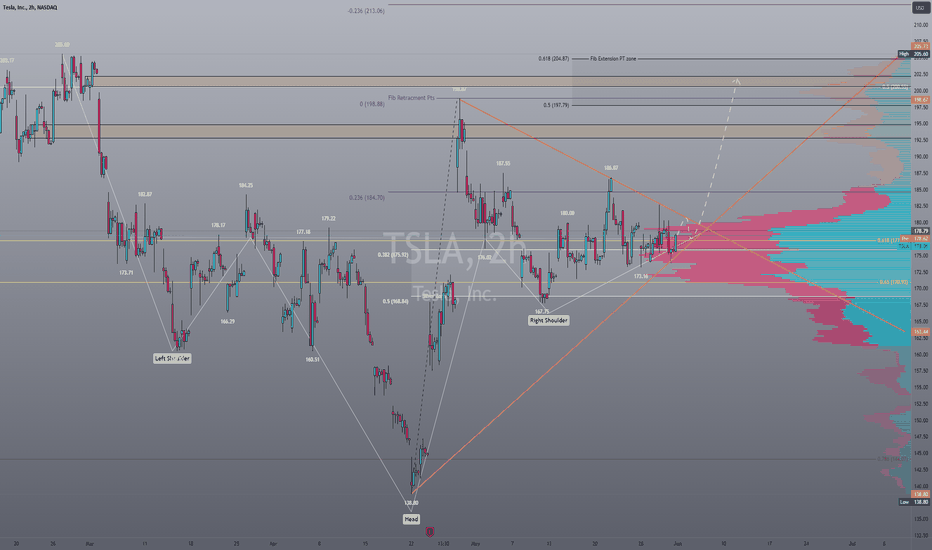Select the -0.236 (213.06) fib level label
The width and height of the screenshot is (932, 550).
(366, 11)
